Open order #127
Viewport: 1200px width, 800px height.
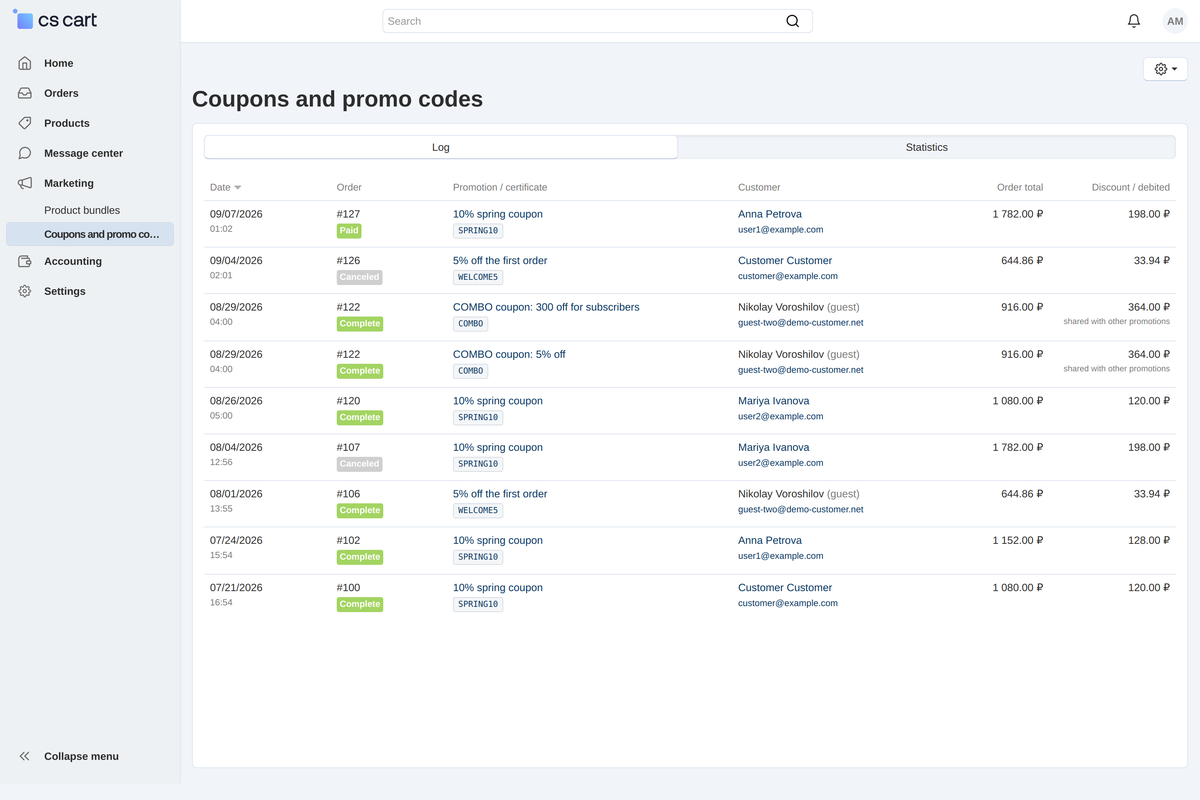coord(348,214)
